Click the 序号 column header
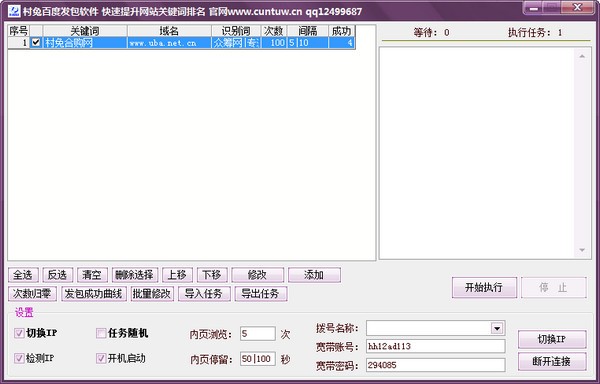Image resolution: width=600 pixels, height=384 pixels. tap(18, 31)
